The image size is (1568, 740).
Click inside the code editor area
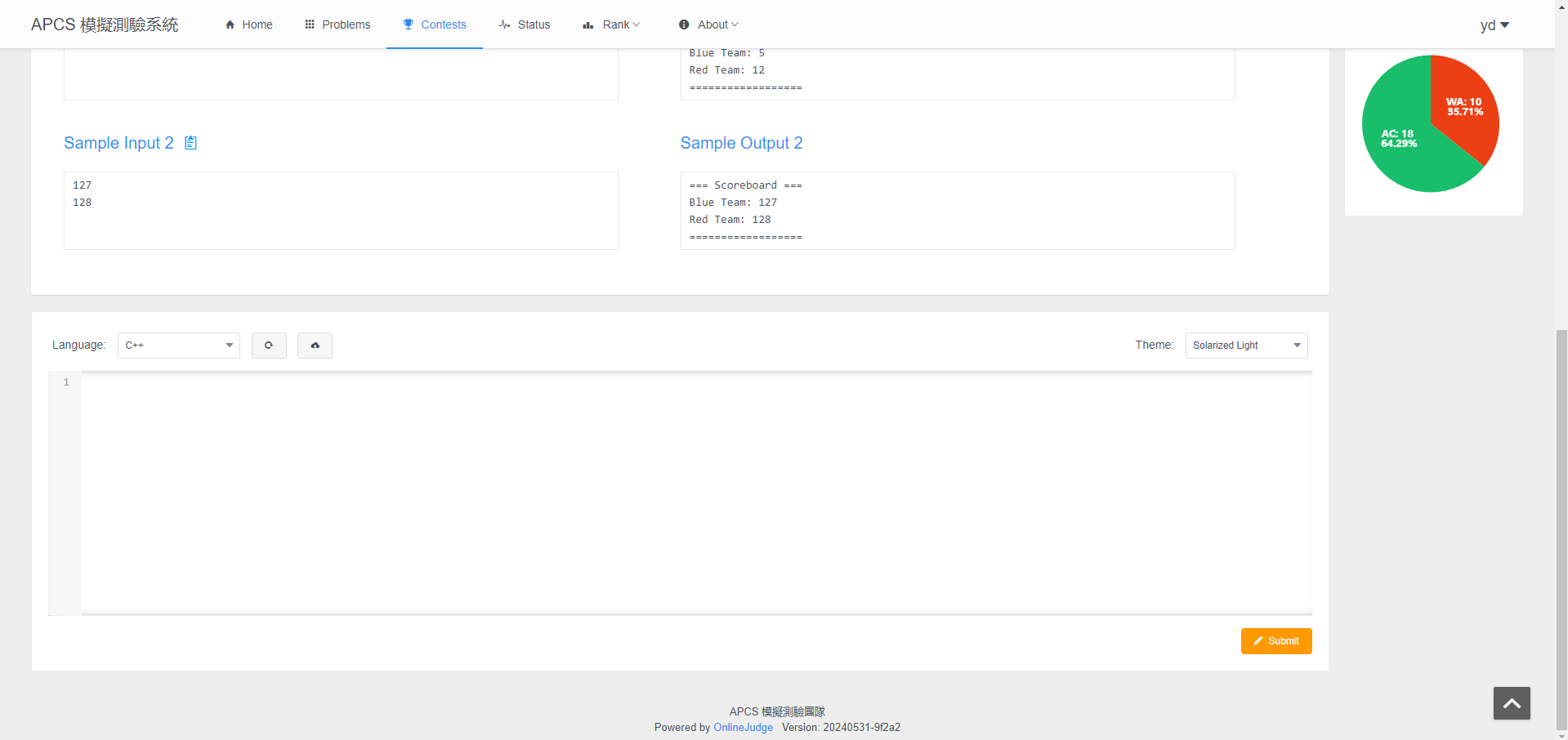click(x=695, y=490)
